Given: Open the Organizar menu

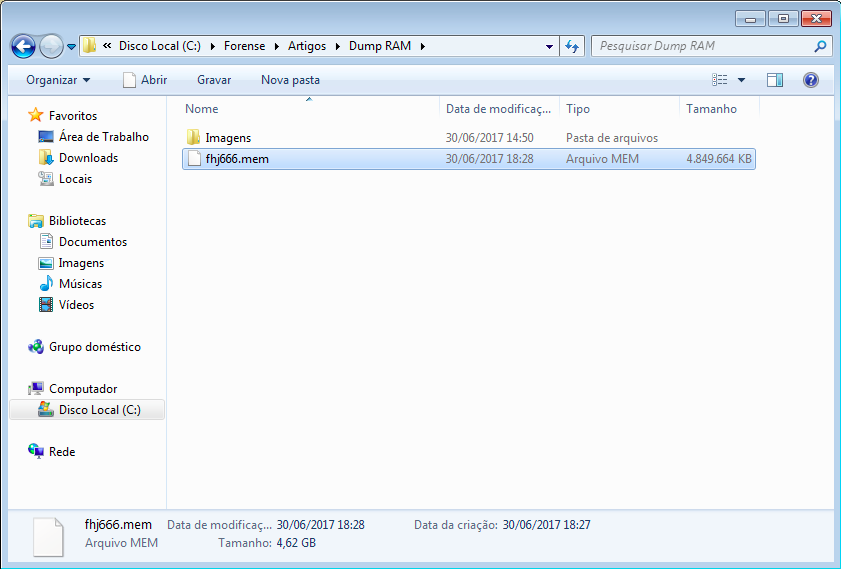Looking at the screenshot, I should 58,80.
